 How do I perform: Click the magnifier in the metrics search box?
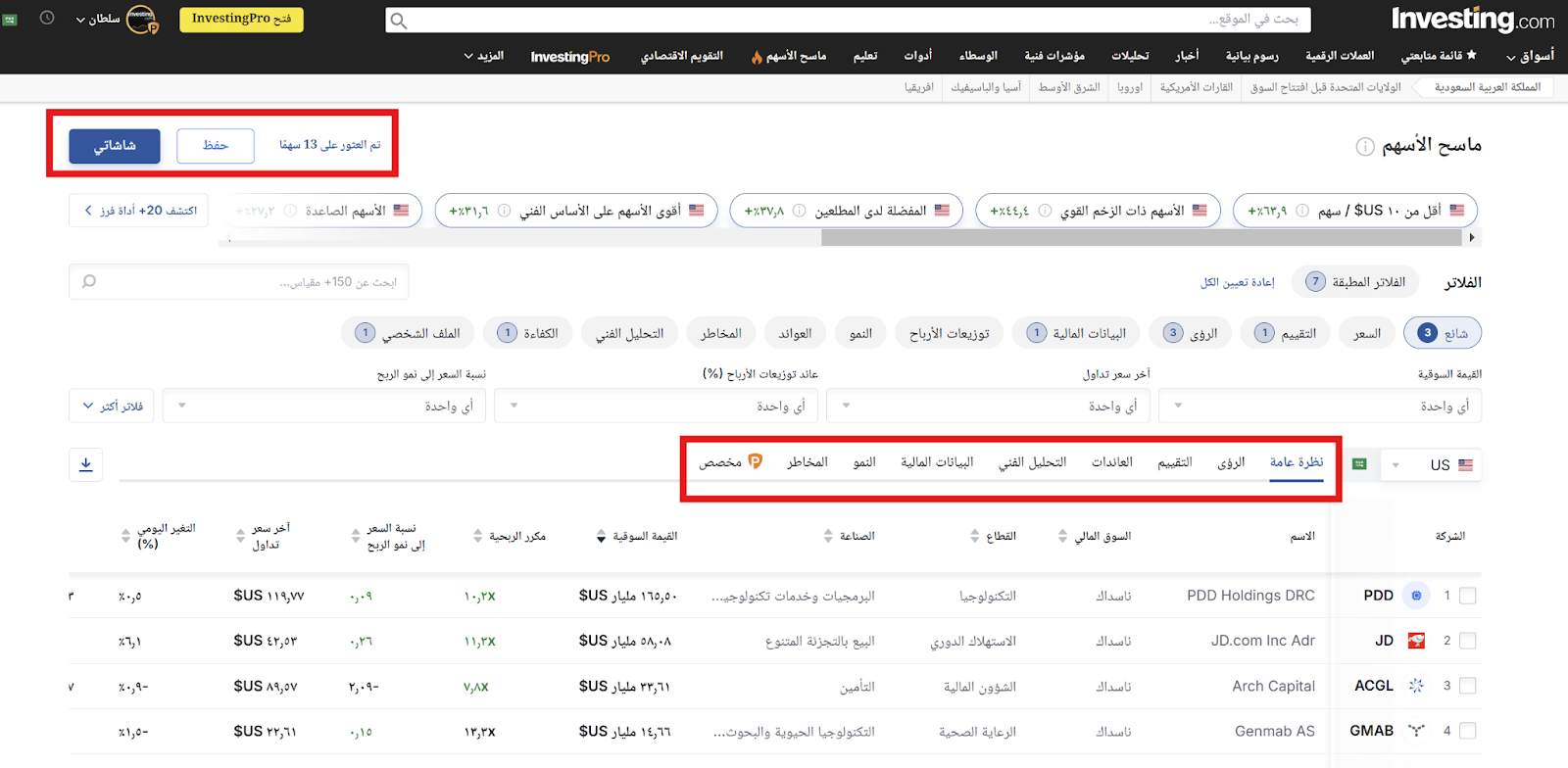(89, 282)
